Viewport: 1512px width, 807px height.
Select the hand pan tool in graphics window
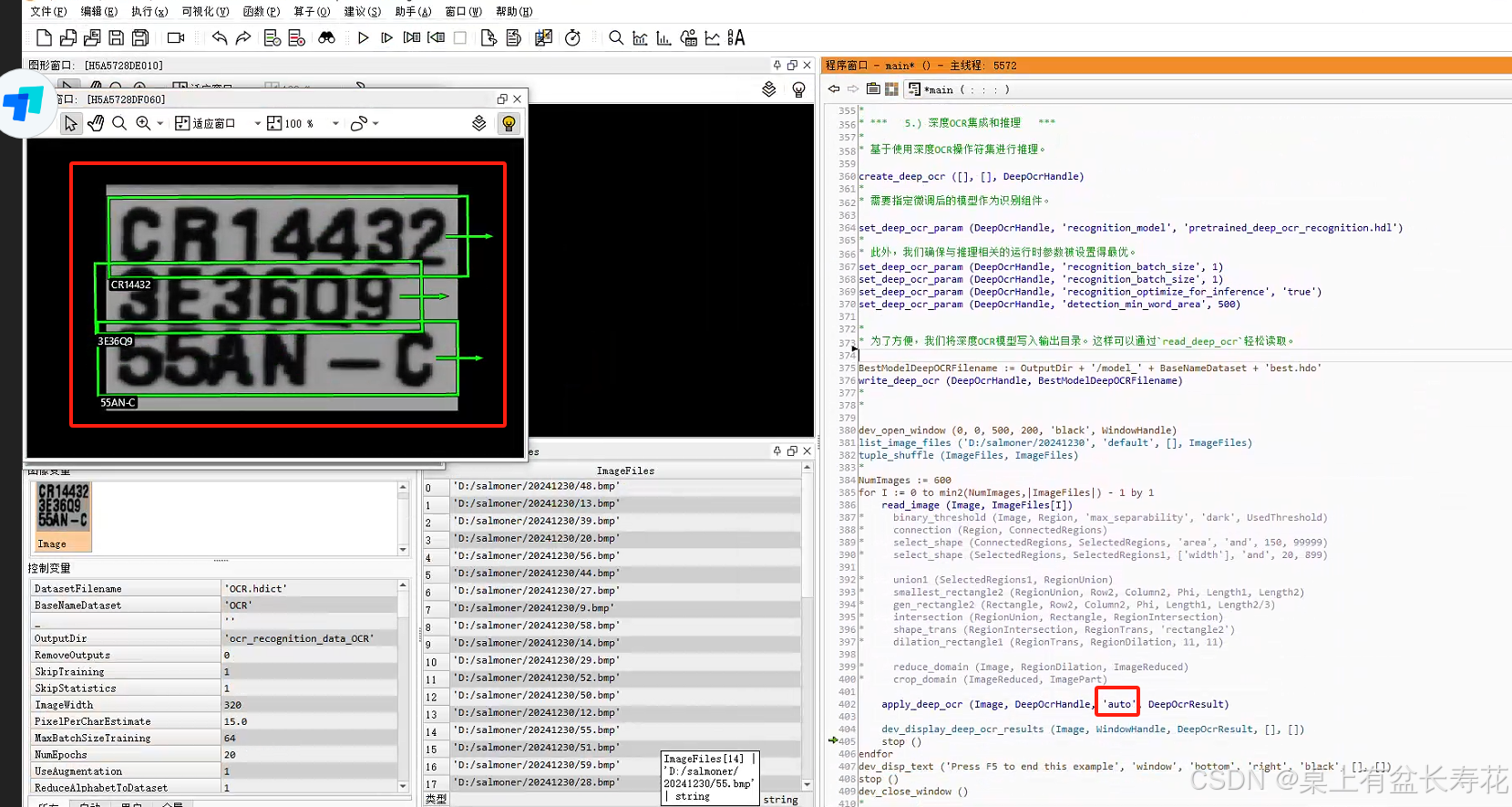[x=96, y=123]
